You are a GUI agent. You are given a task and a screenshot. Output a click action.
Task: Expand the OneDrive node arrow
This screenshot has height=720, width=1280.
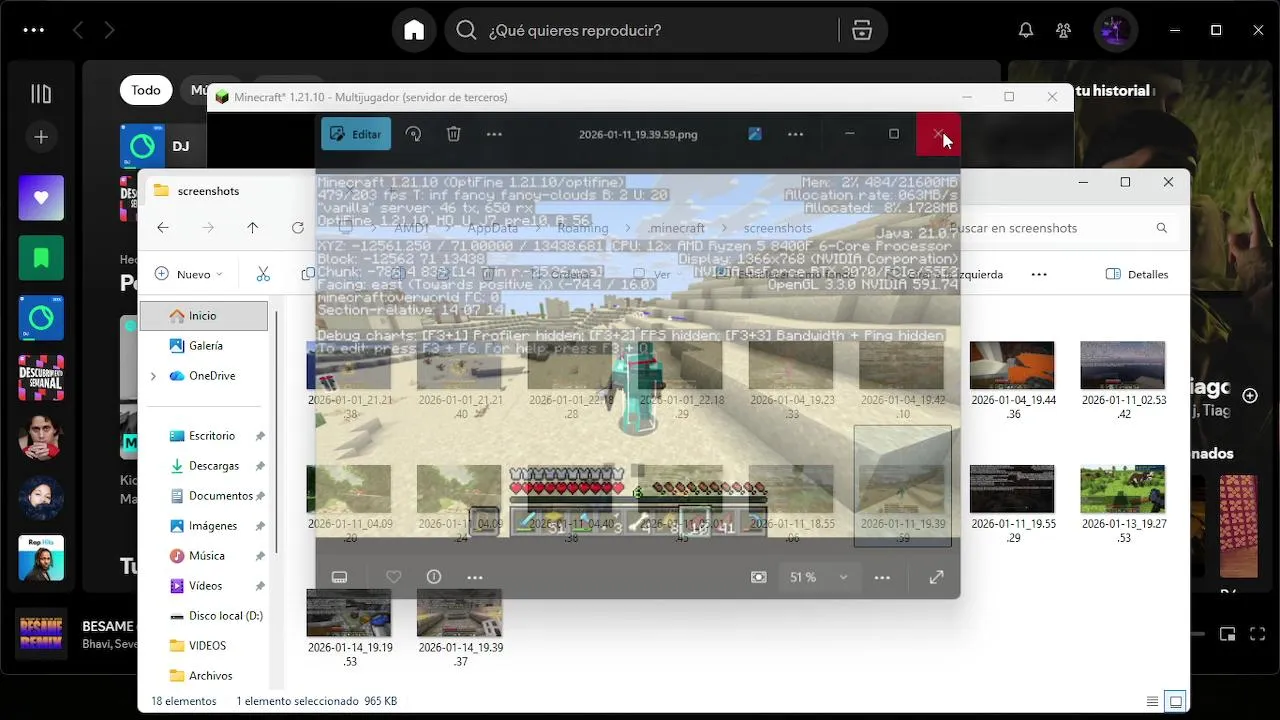(153, 376)
